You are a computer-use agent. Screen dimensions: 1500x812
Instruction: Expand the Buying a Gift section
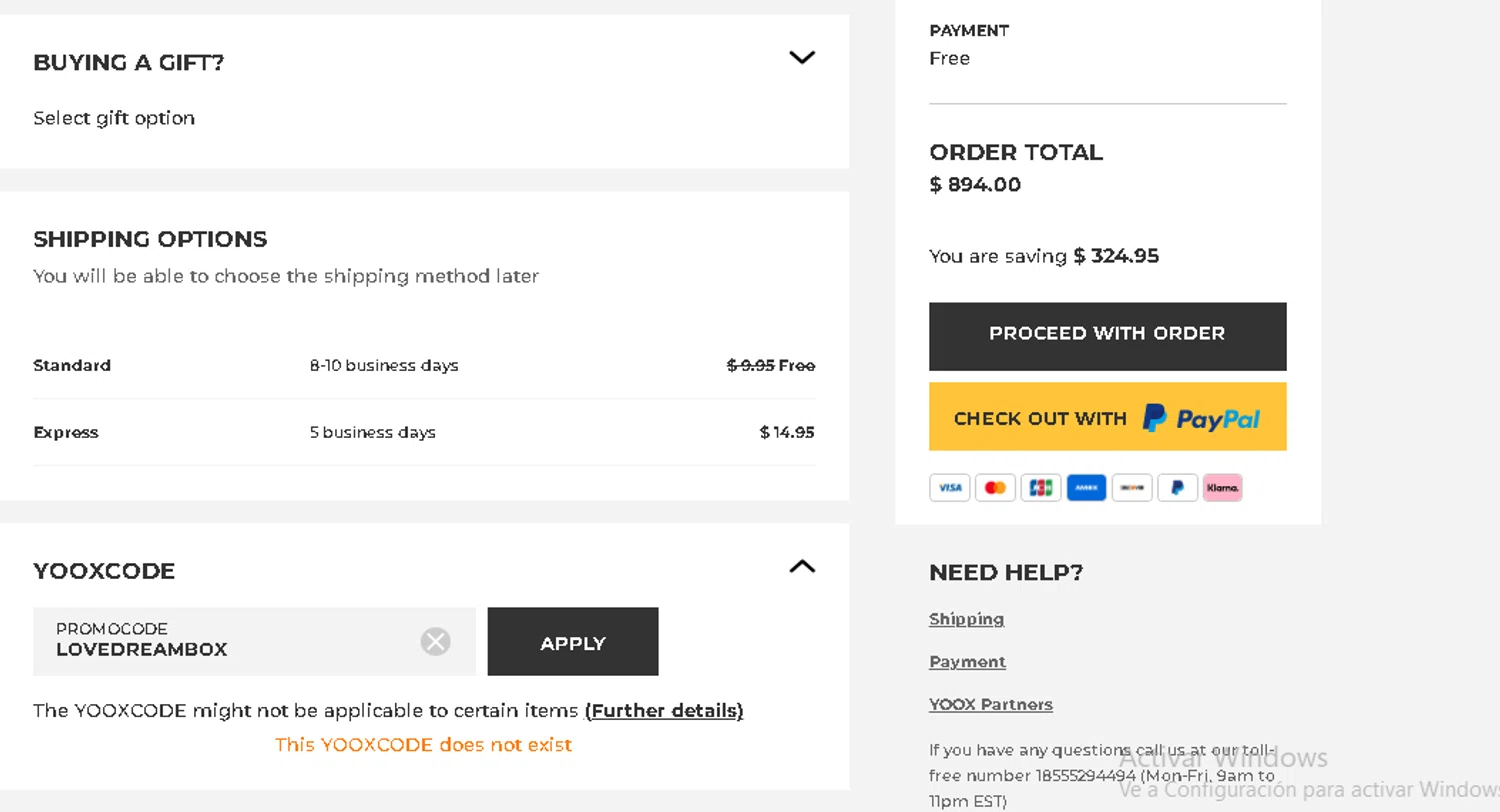point(802,58)
